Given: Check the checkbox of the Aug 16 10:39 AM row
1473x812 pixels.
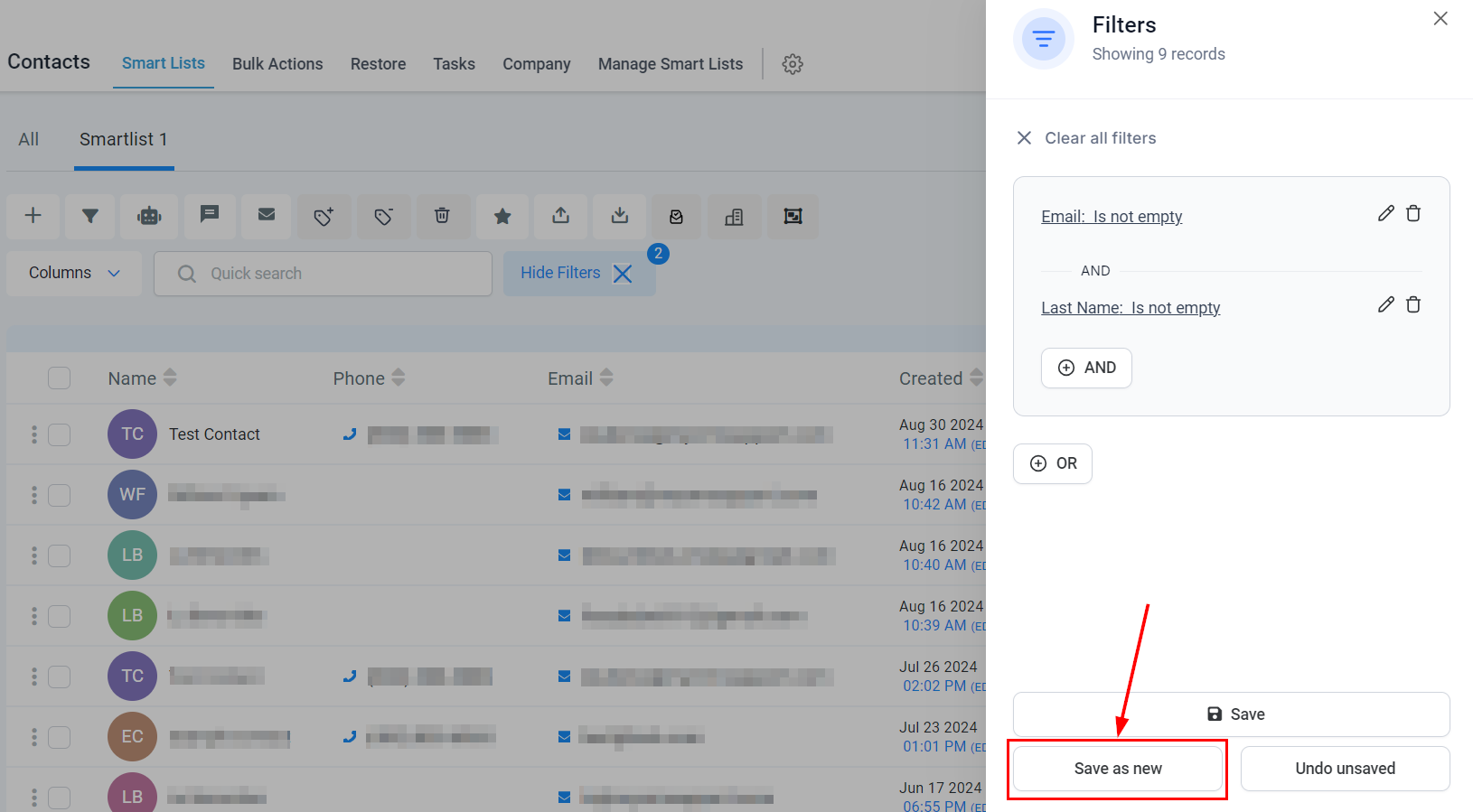Looking at the screenshot, I should [x=59, y=616].
